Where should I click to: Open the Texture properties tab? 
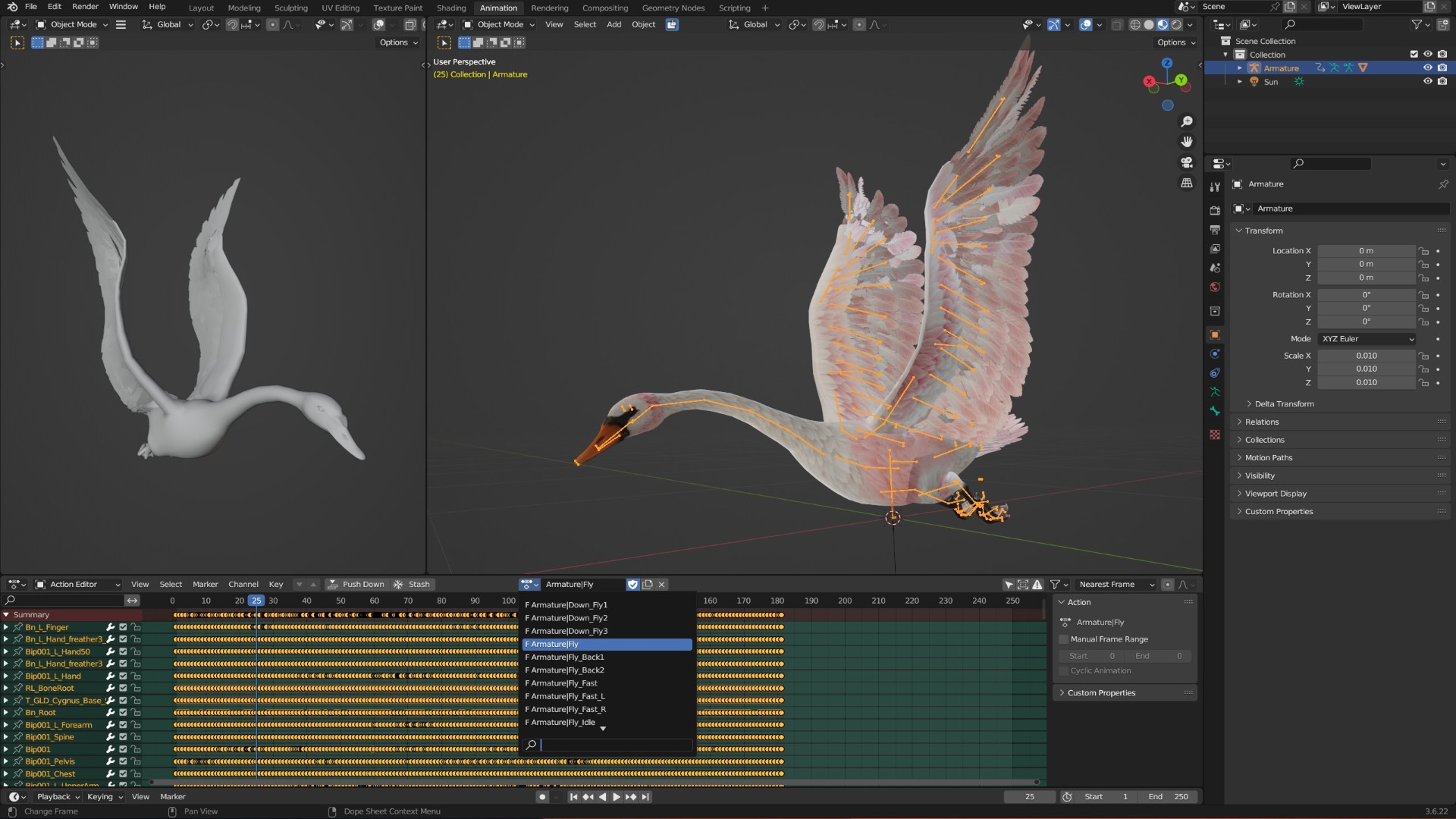click(x=1215, y=435)
